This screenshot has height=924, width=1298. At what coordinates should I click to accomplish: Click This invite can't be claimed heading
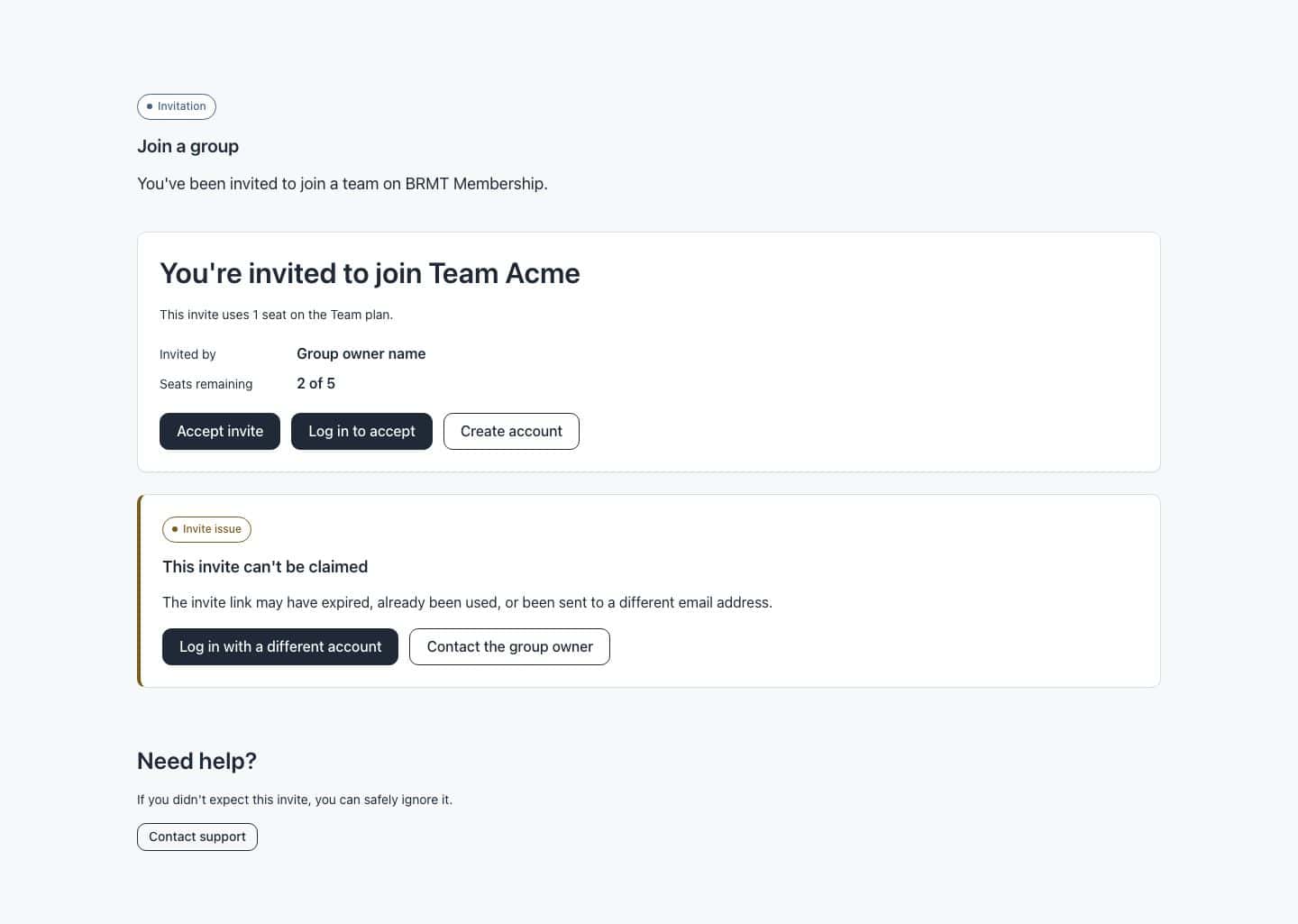[265, 566]
